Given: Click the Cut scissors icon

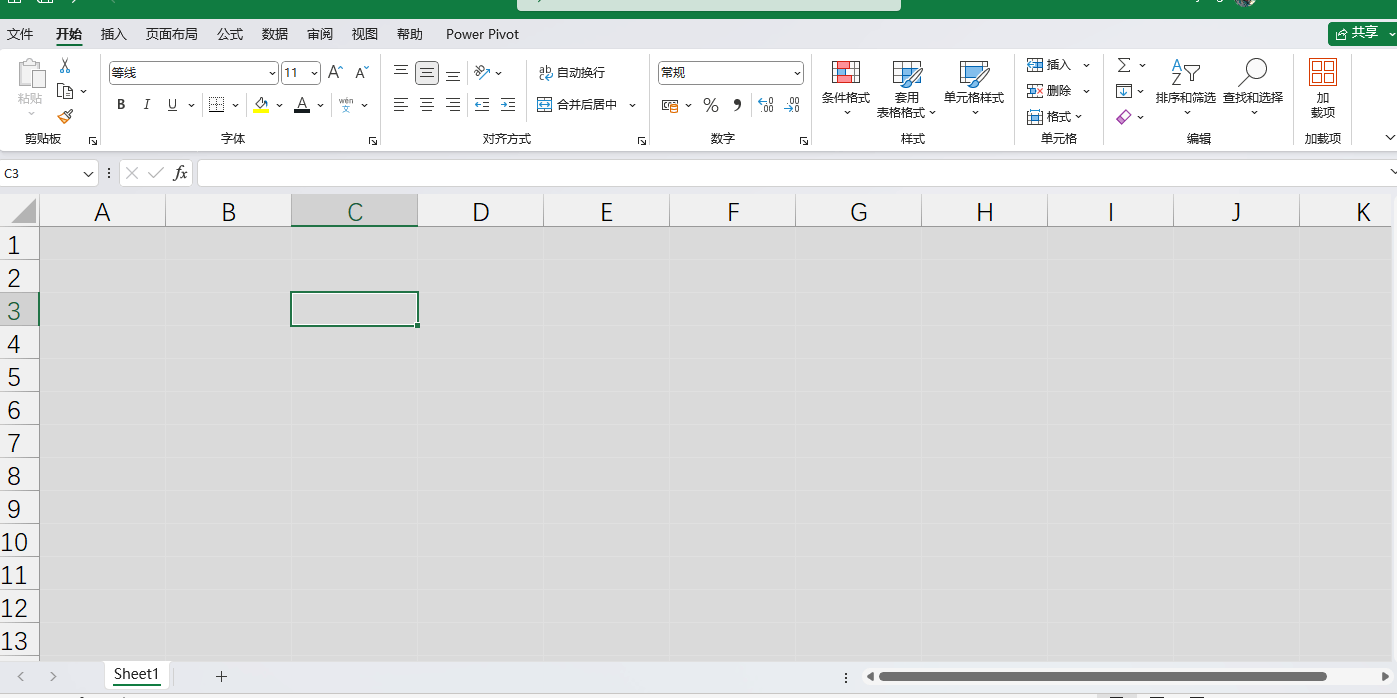Looking at the screenshot, I should click(x=65, y=65).
